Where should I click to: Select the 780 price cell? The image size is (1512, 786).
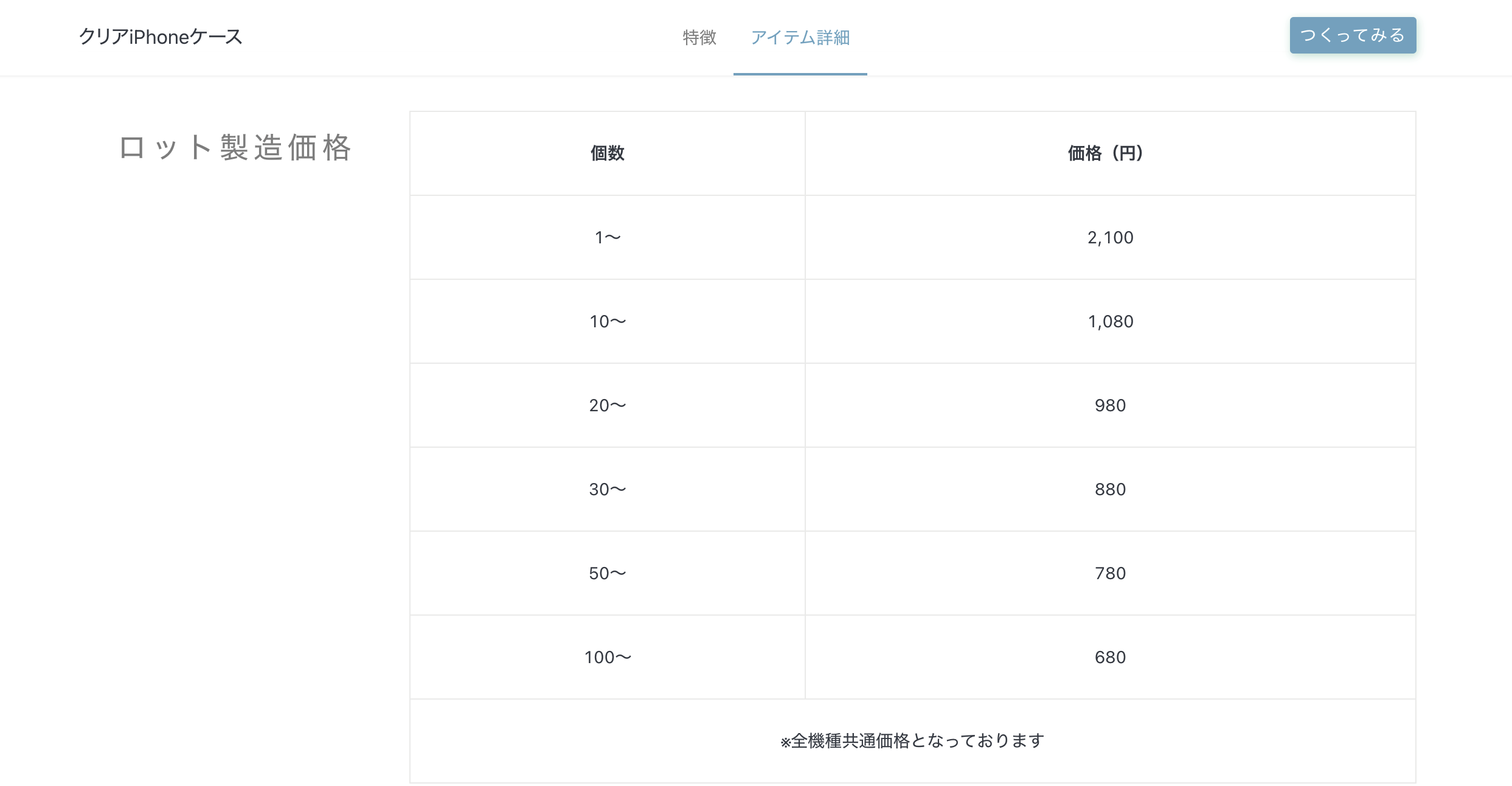click(x=1111, y=573)
